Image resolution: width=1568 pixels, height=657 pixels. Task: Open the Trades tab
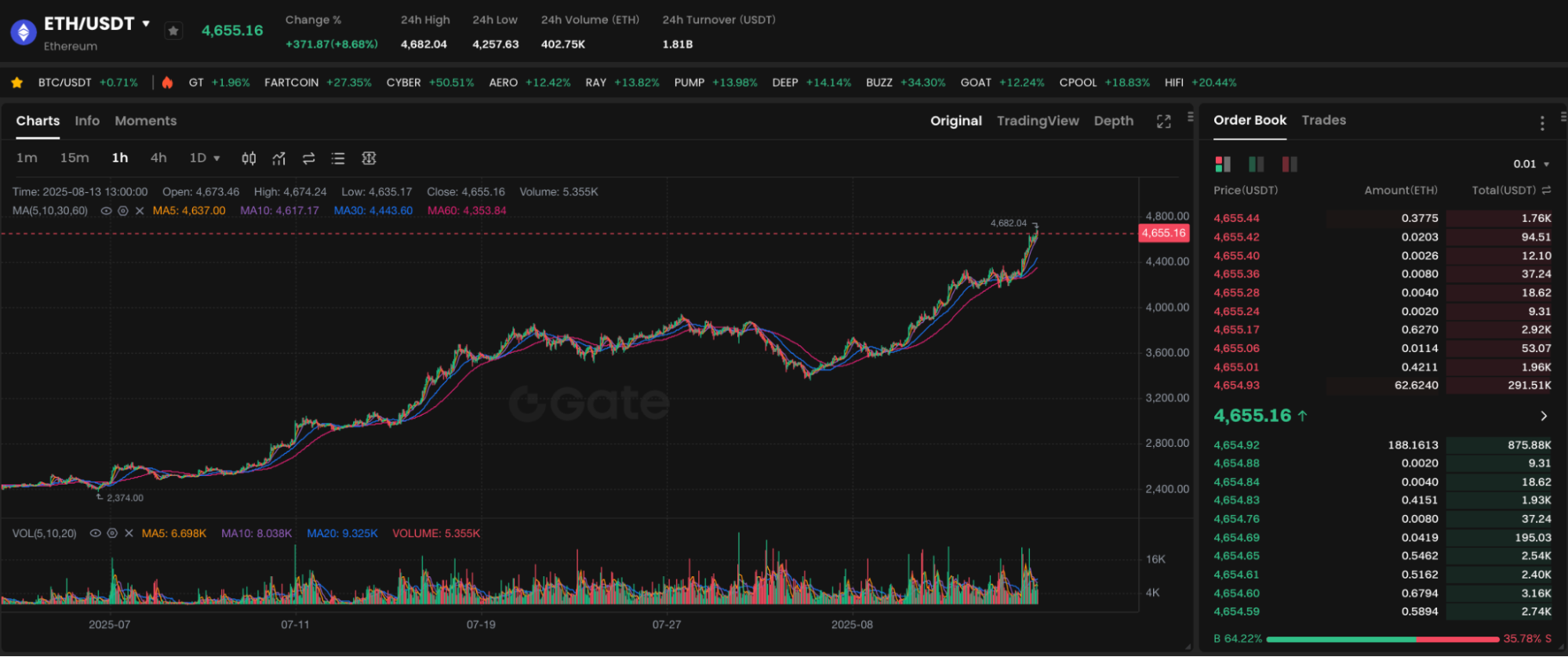point(1323,120)
